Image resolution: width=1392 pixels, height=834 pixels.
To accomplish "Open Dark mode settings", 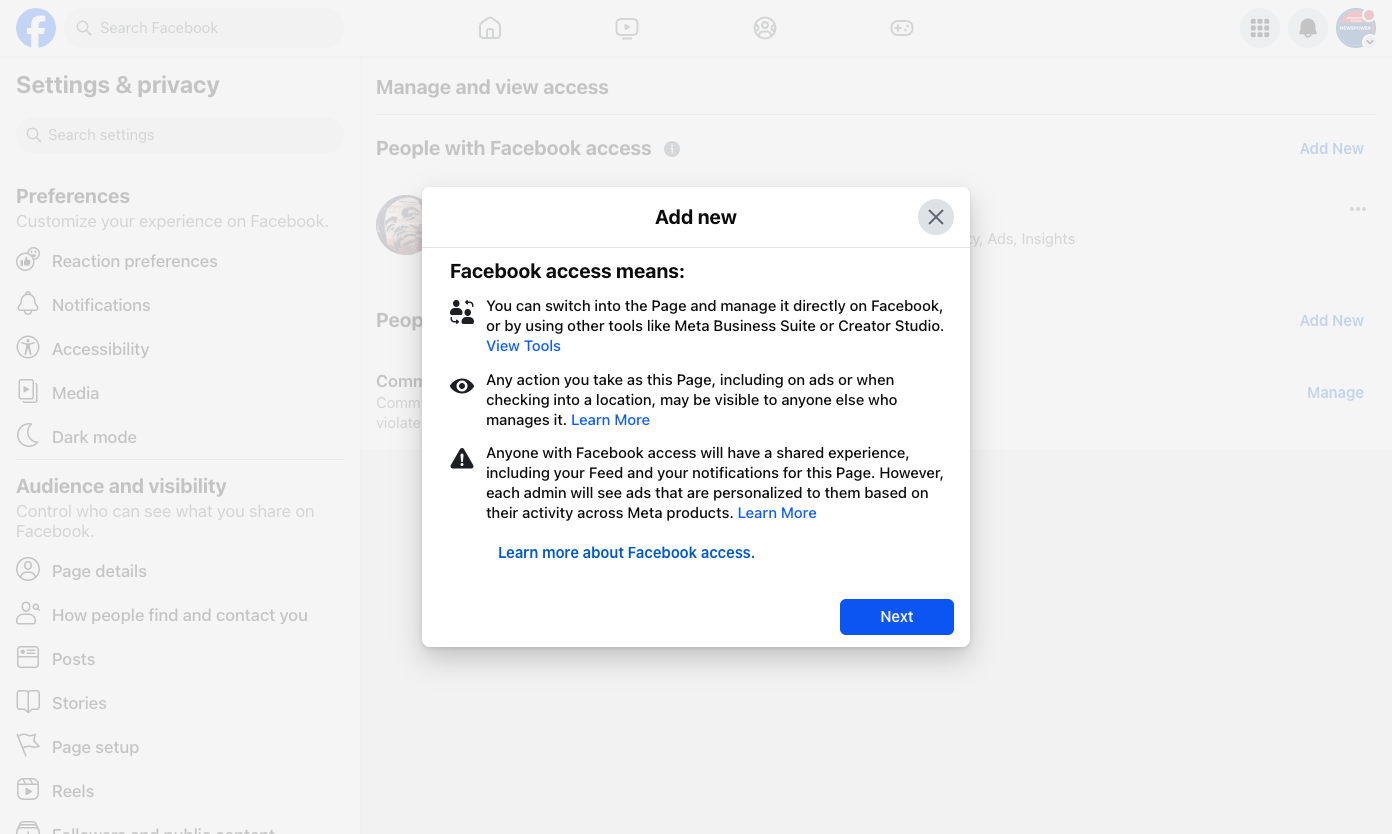I will click(180, 437).
